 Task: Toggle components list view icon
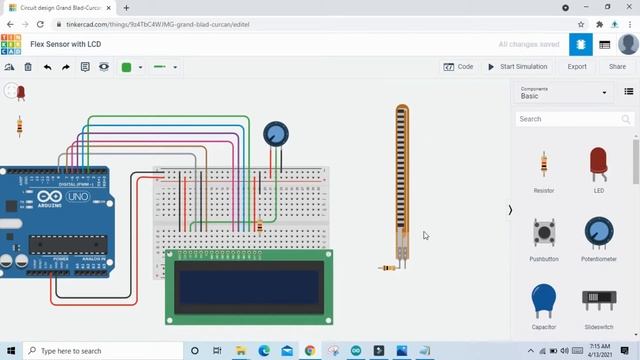click(x=629, y=91)
